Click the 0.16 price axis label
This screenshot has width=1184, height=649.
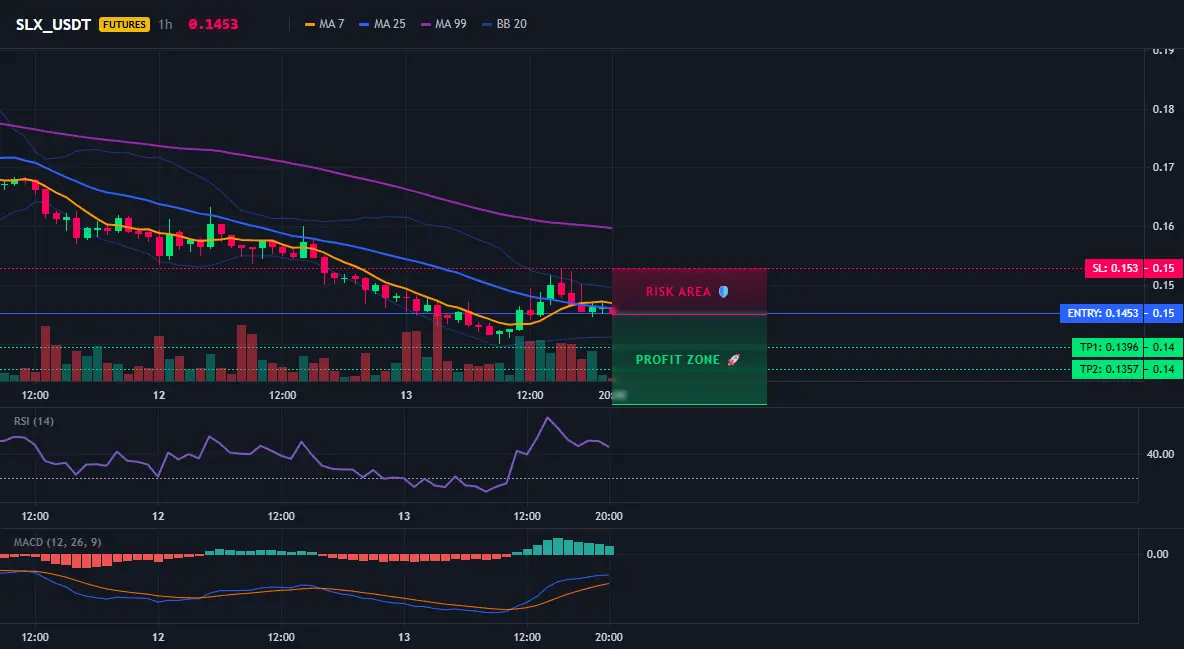(1164, 226)
